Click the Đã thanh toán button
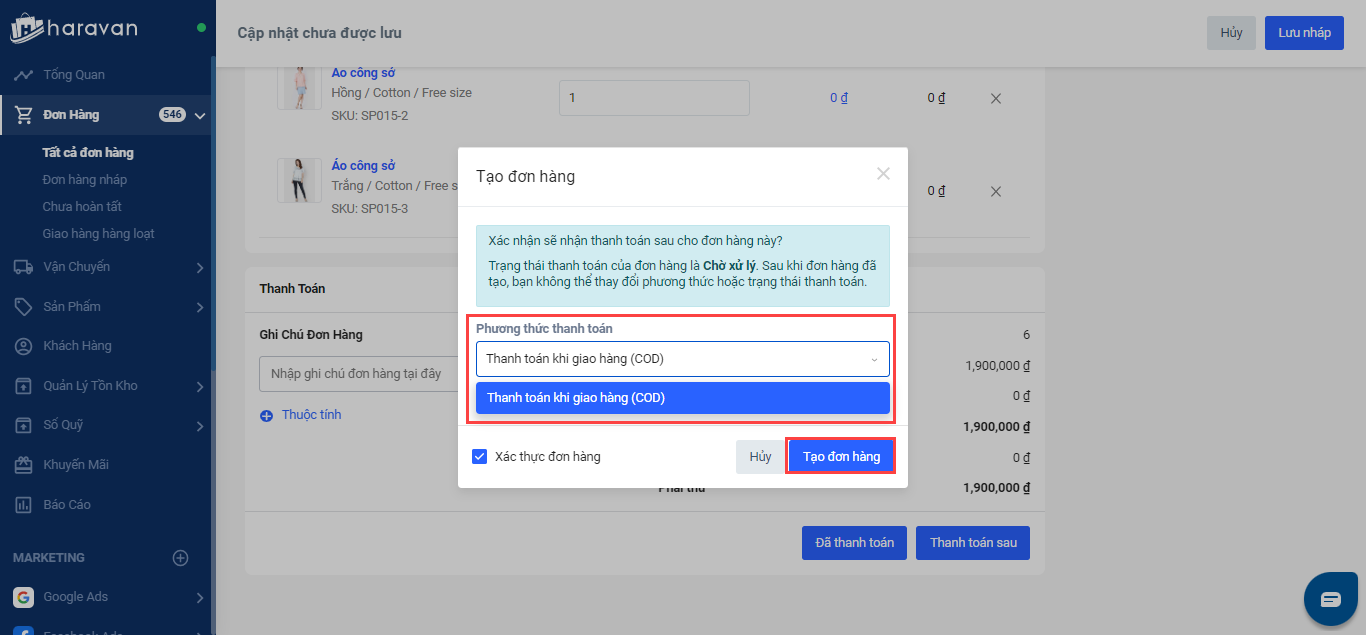The height and width of the screenshot is (635, 1366). [854, 543]
